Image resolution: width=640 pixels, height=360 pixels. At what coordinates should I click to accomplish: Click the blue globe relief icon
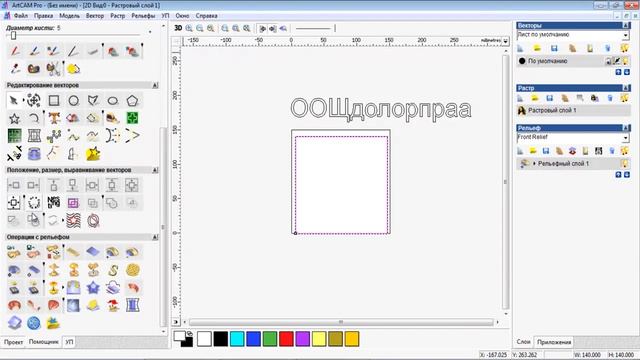[x=34, y=323]
